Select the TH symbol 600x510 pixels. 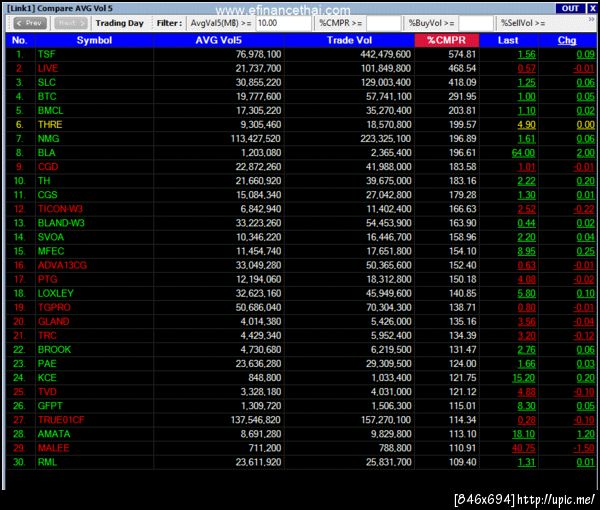pos(44,181)
